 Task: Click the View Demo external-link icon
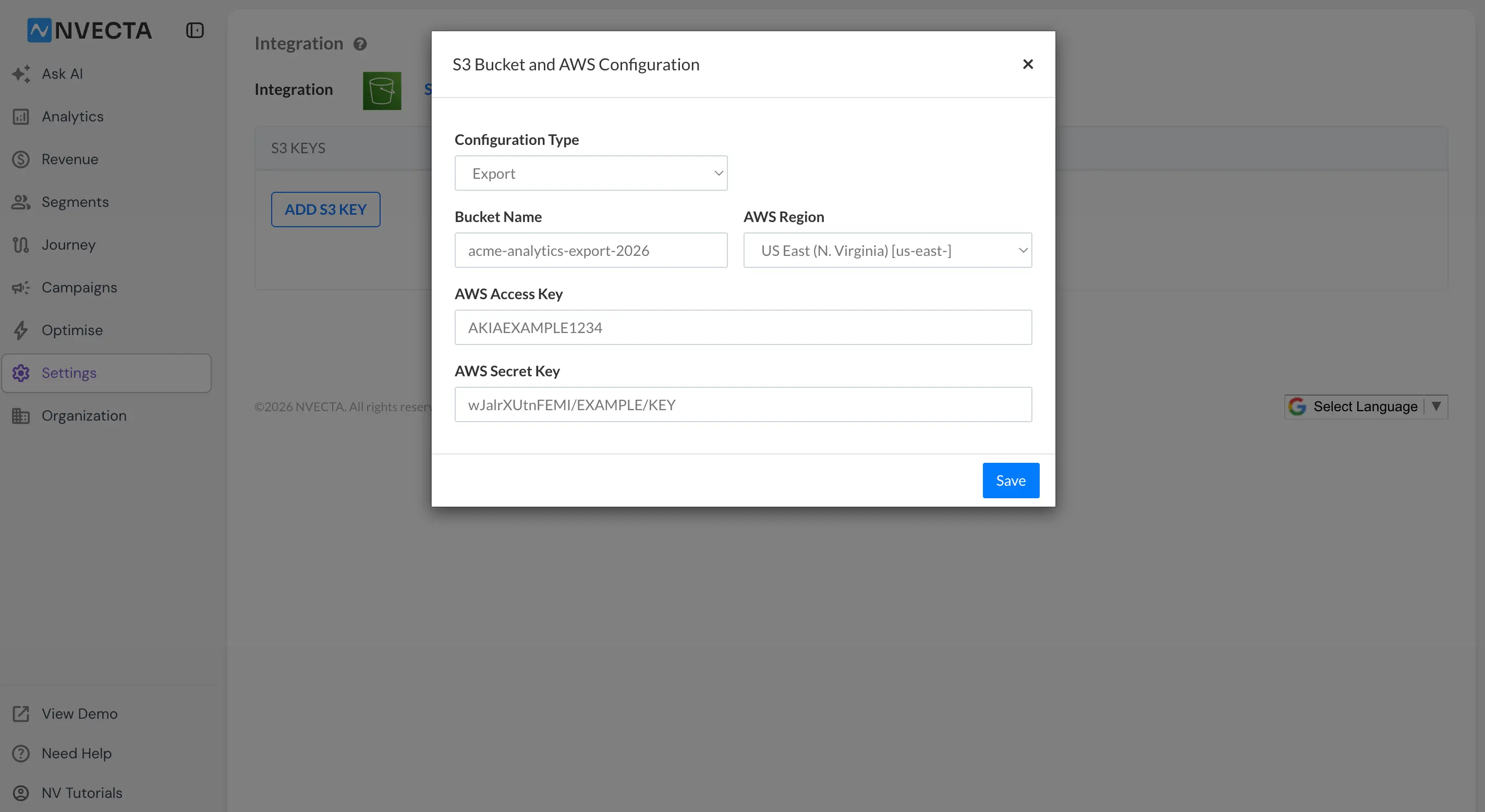[x=21, y=713]
